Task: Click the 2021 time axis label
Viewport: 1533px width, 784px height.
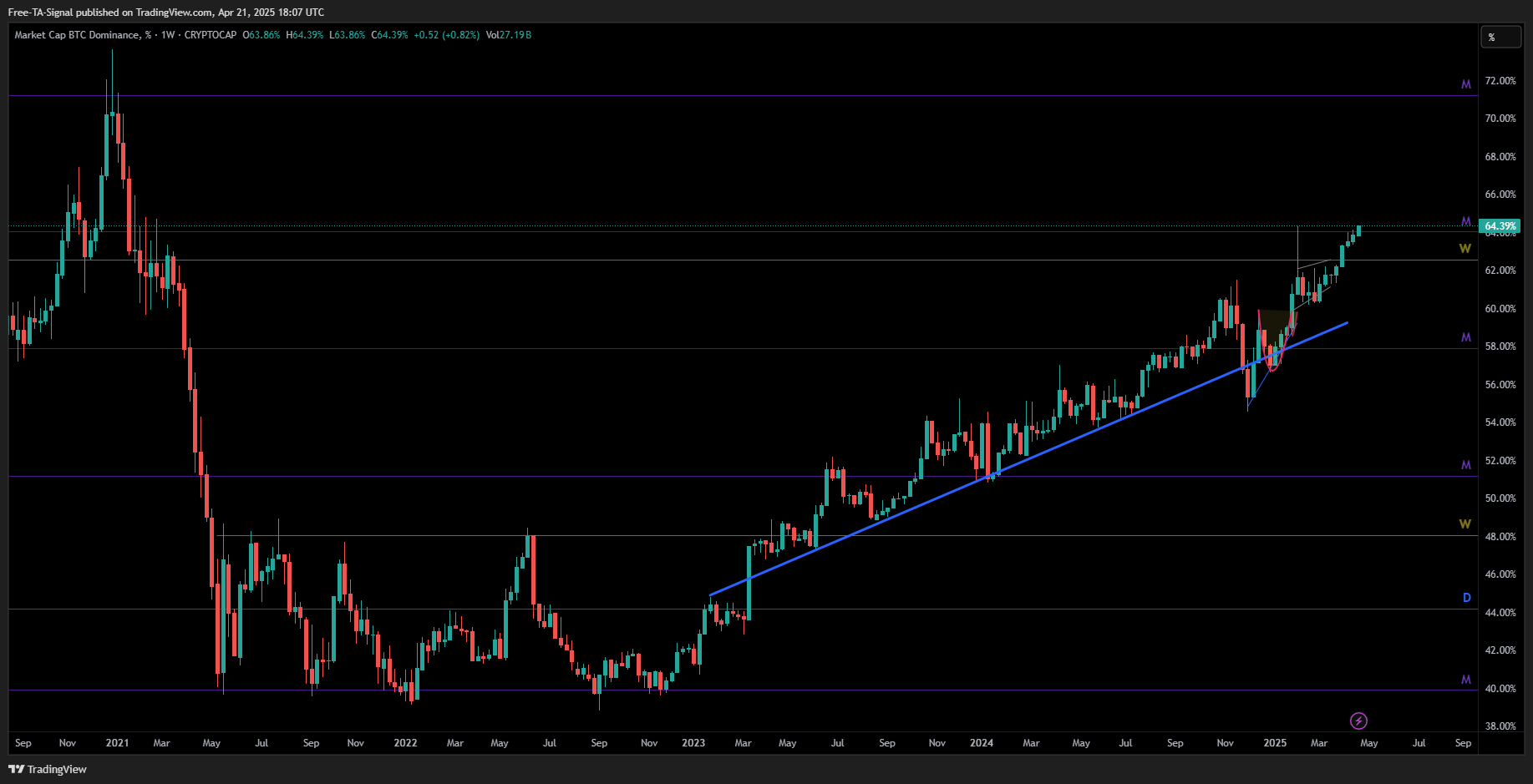Action: point(117,743)
